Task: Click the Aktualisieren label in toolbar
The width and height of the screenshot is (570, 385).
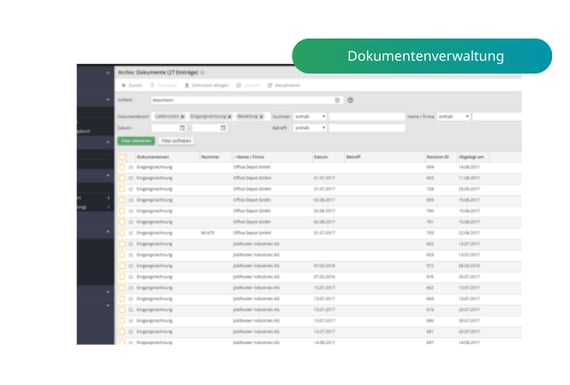Action: (287, 85)
